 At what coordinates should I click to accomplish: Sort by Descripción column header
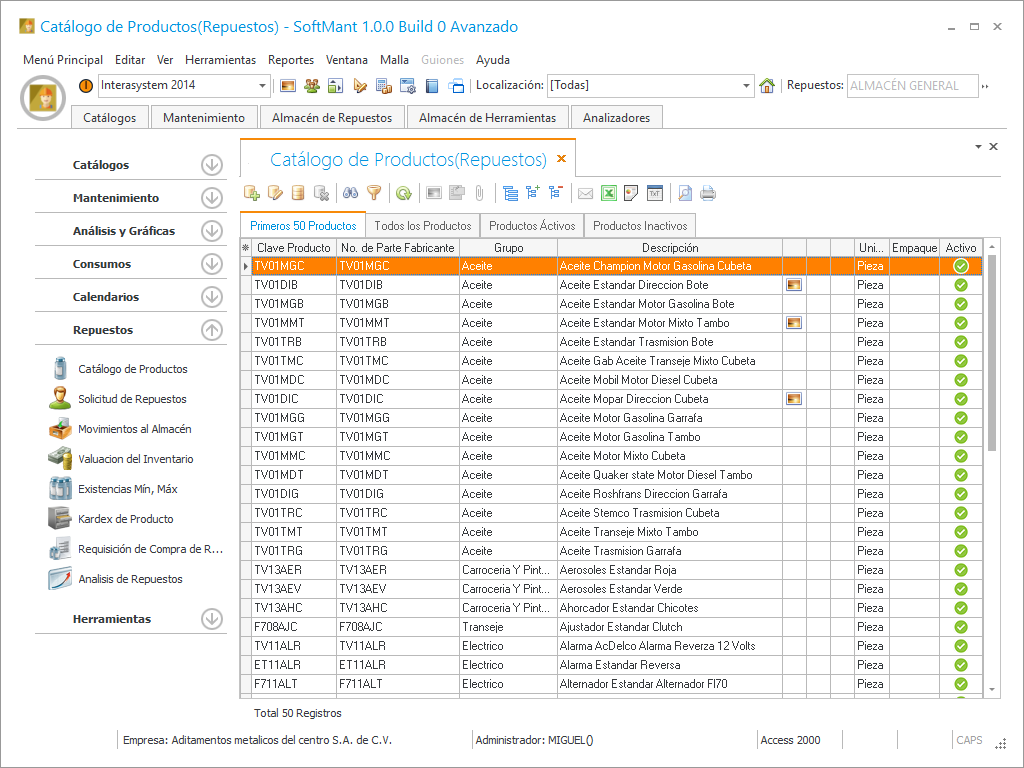[x=669, y=247]
